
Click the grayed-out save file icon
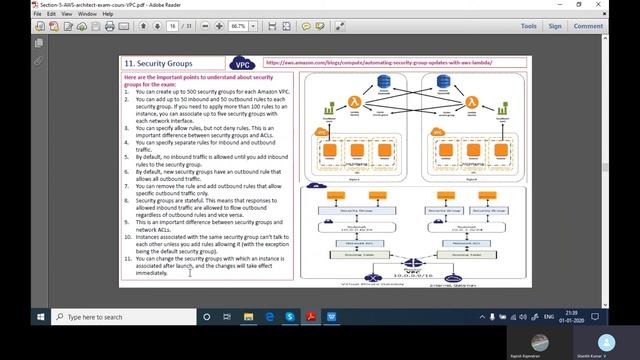point(96,26)
